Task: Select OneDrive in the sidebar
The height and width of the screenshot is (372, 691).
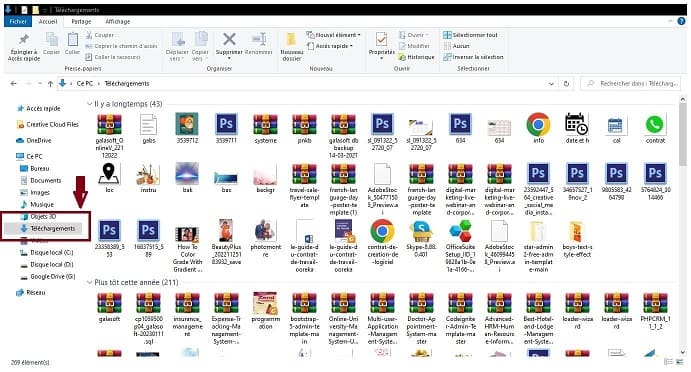Action: pos(33,141)
